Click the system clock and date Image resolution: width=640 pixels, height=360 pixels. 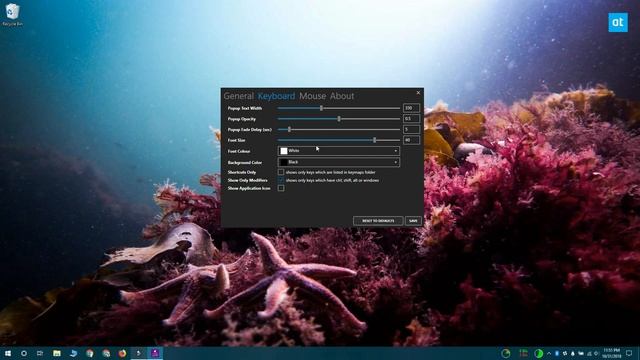click(611, 353)
